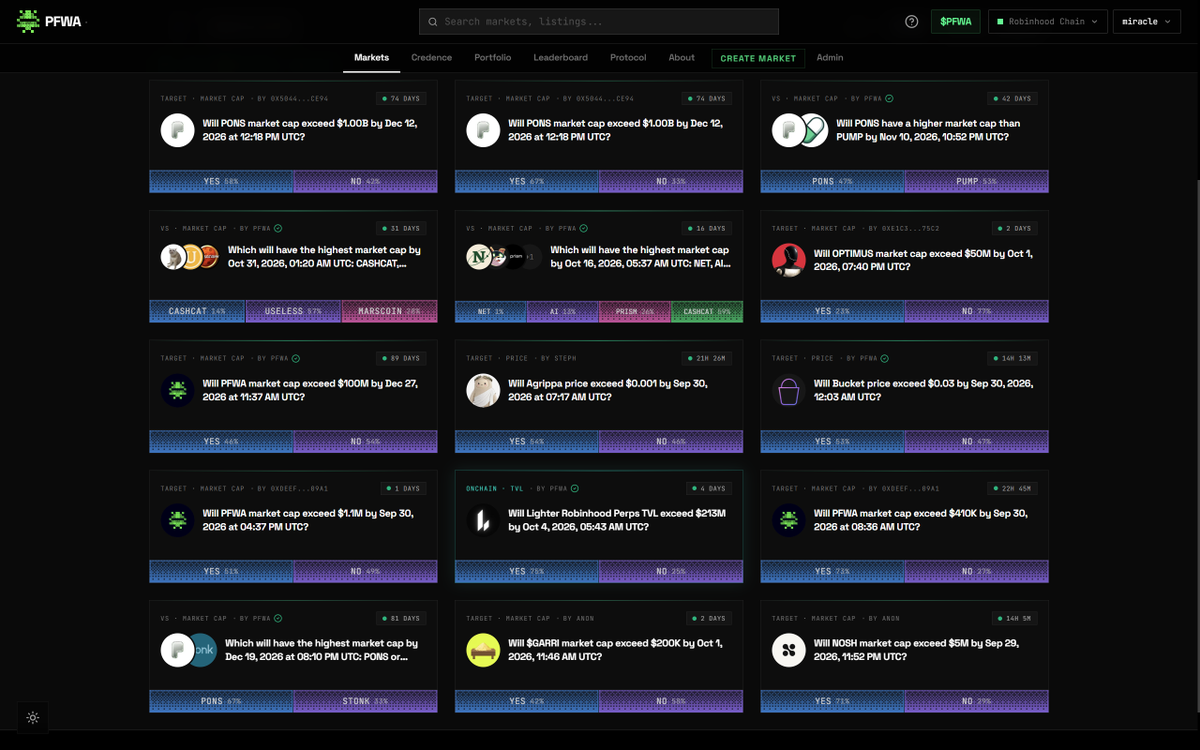Open the 'Will OPTIMUS market cap exceed $50M' title
The image size is (1200, 750).
pyautogui.click(x=923, y=260)
